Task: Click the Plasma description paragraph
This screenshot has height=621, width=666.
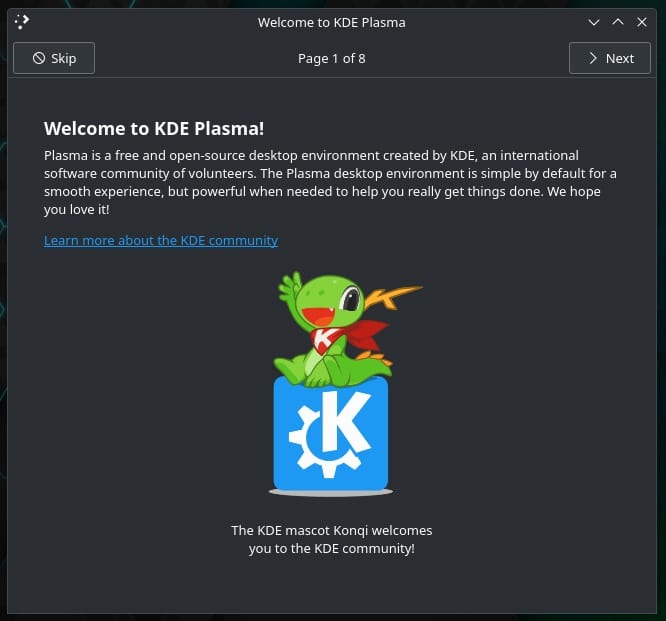Action: tap(330, 182)
